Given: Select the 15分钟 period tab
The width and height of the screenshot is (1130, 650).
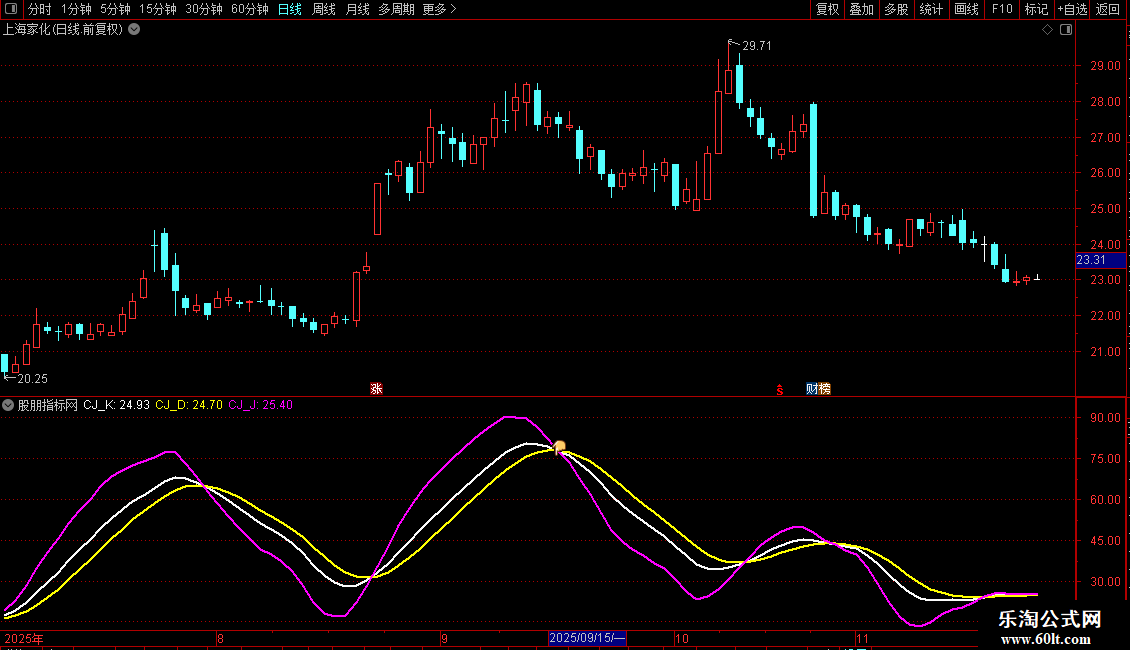Looking at the screenshot, I should (158, 9).
